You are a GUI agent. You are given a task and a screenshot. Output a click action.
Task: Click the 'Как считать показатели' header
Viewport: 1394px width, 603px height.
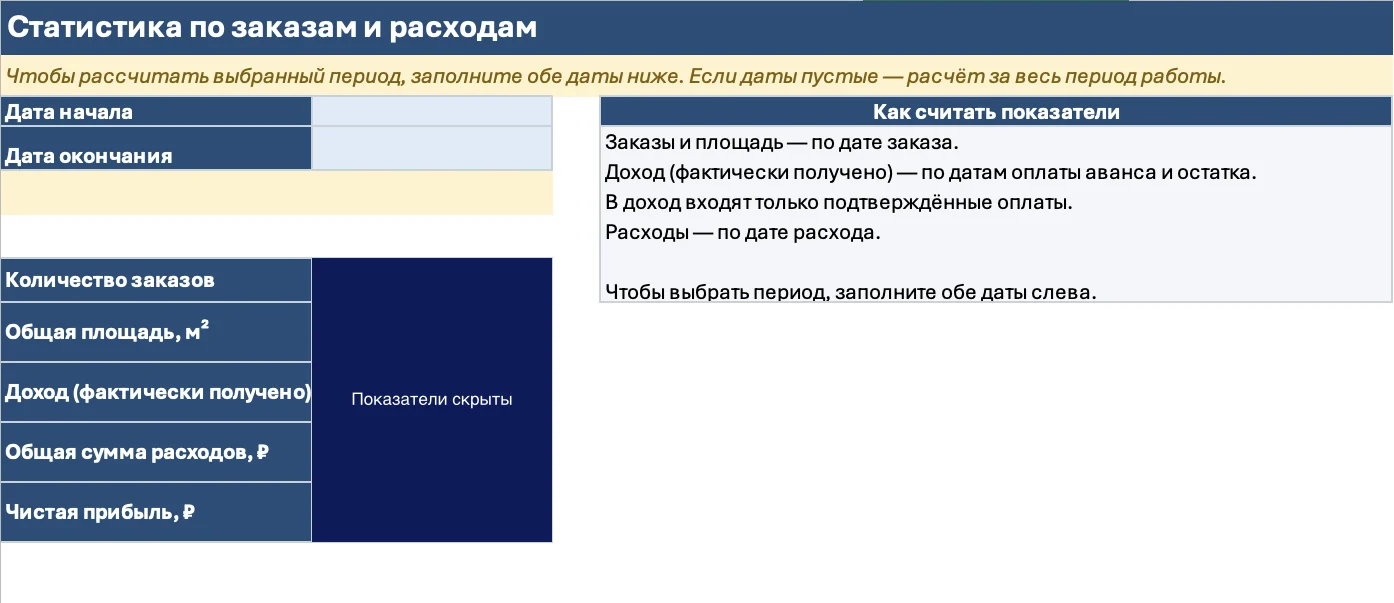coord(996,112)
